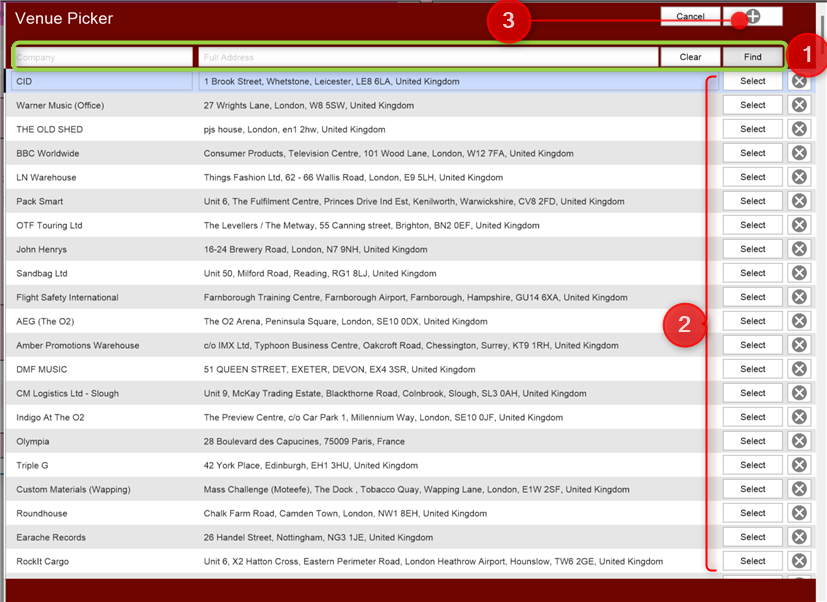The height and width of the screenshot is (602, 827).
Task: Remove the RockIt Cargo venue row
Action: [x=799, y=561]
